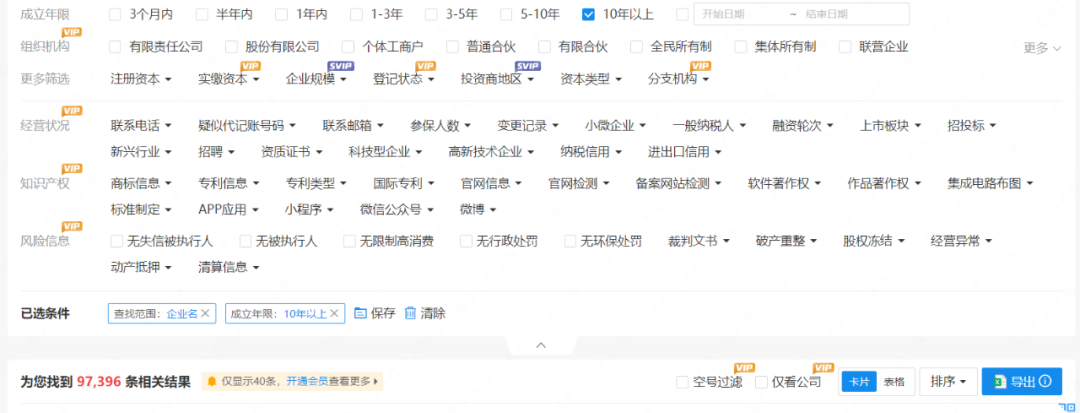Remove the 查找范围 企业名 filter tag
Screen dimensions: 1080x413
pyautogui.click(x=205, y=313)
